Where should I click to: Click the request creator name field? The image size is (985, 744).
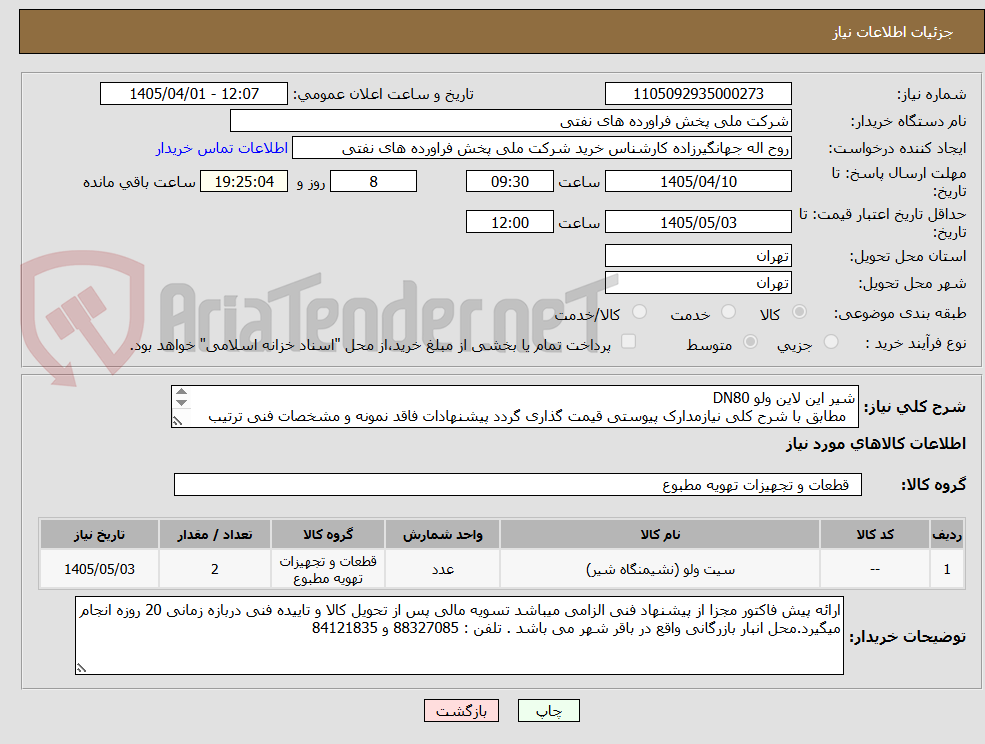(541, 148)
